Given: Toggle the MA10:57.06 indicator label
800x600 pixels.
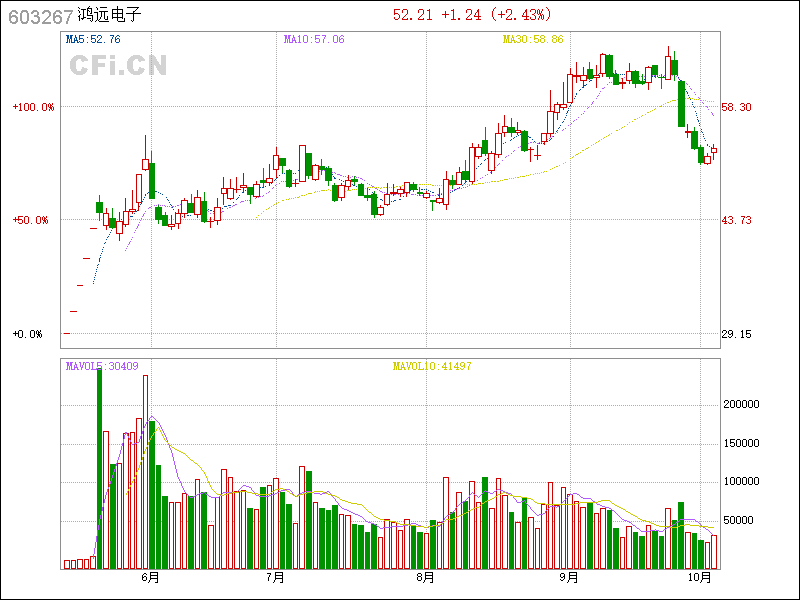Looking at the screenshot, I should (314, 40).
